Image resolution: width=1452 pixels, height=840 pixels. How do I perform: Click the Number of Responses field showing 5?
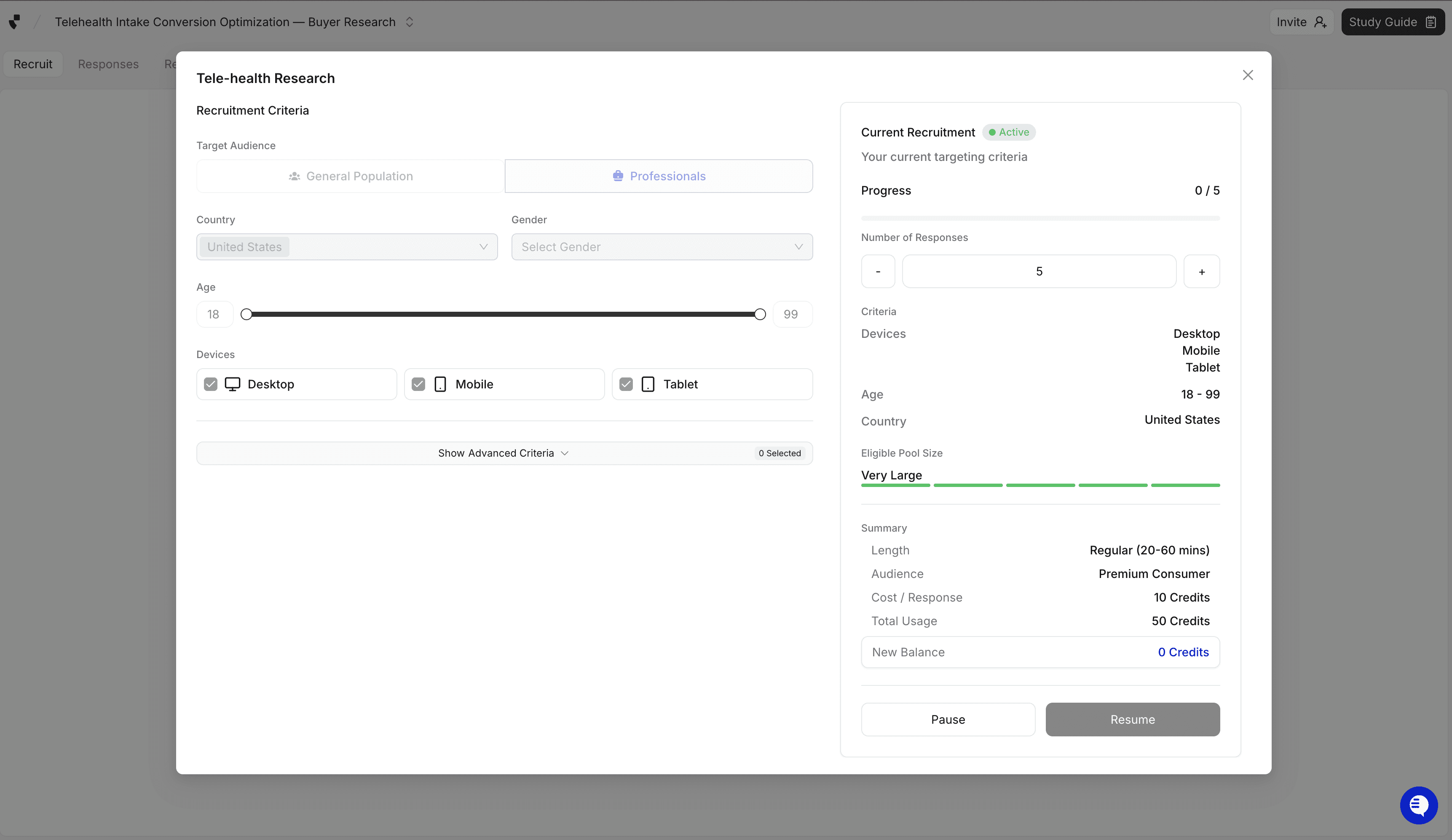tap(1039, 271)
